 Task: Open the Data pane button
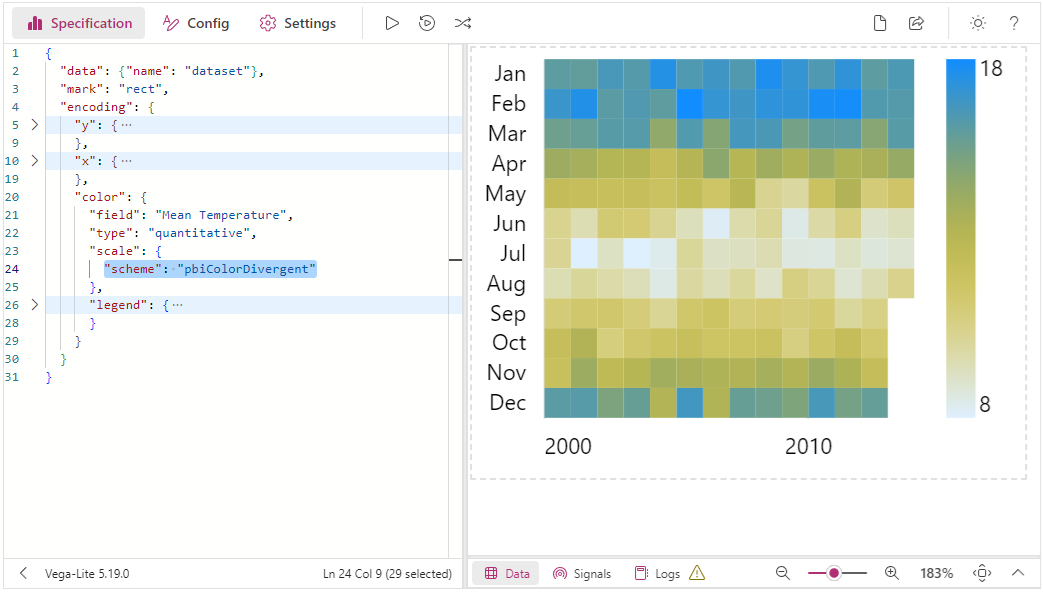[508, 574]
